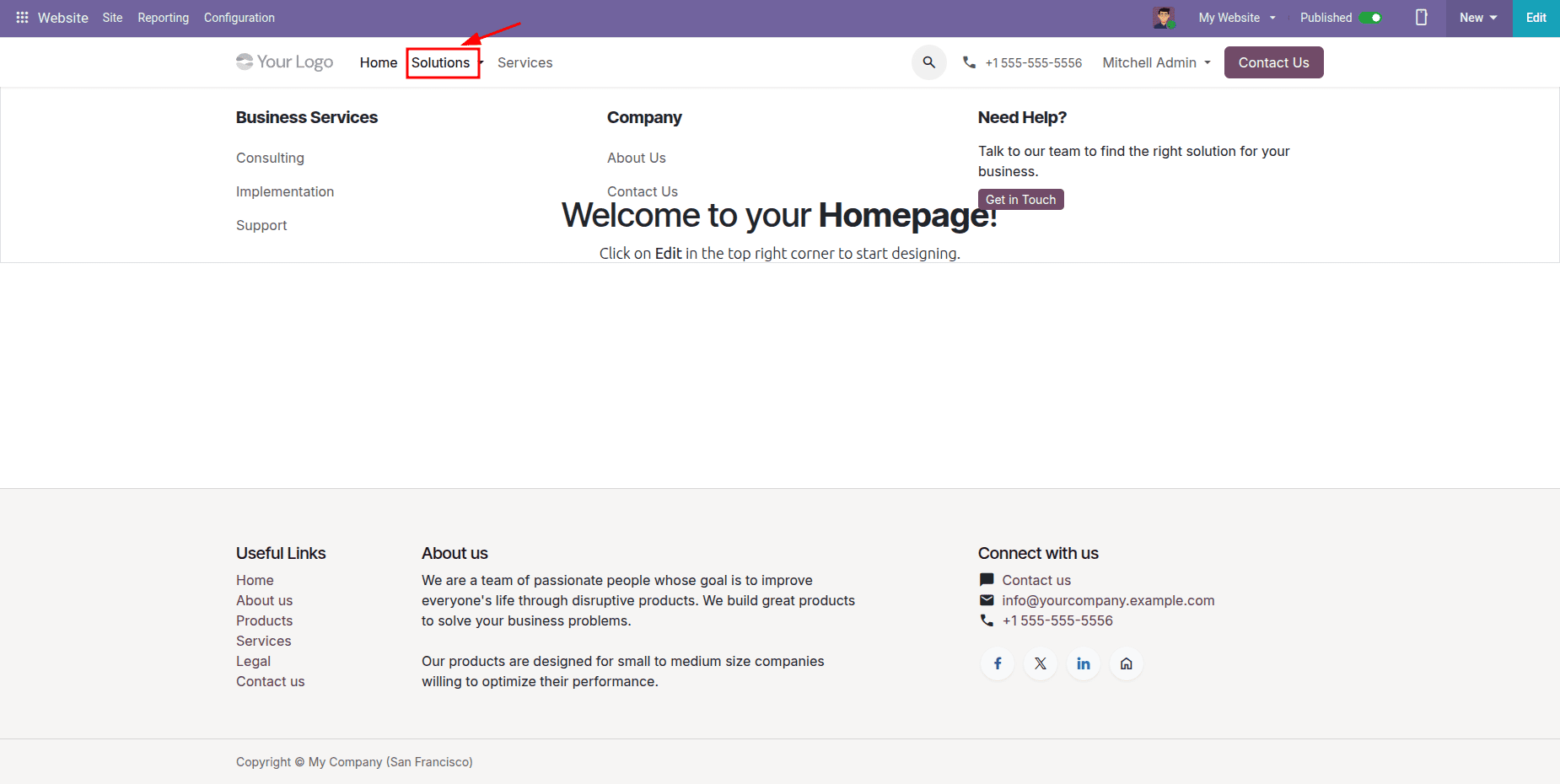This screenshot has width=1560, height=784.
Task: Open Contact Us under Company
Action: 643,191
